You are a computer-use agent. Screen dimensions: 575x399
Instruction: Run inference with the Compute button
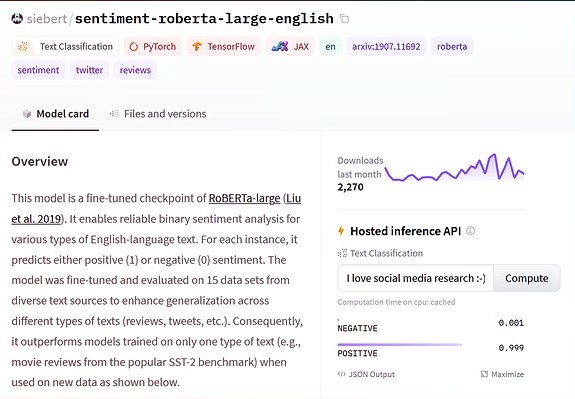tap(527, 278)
